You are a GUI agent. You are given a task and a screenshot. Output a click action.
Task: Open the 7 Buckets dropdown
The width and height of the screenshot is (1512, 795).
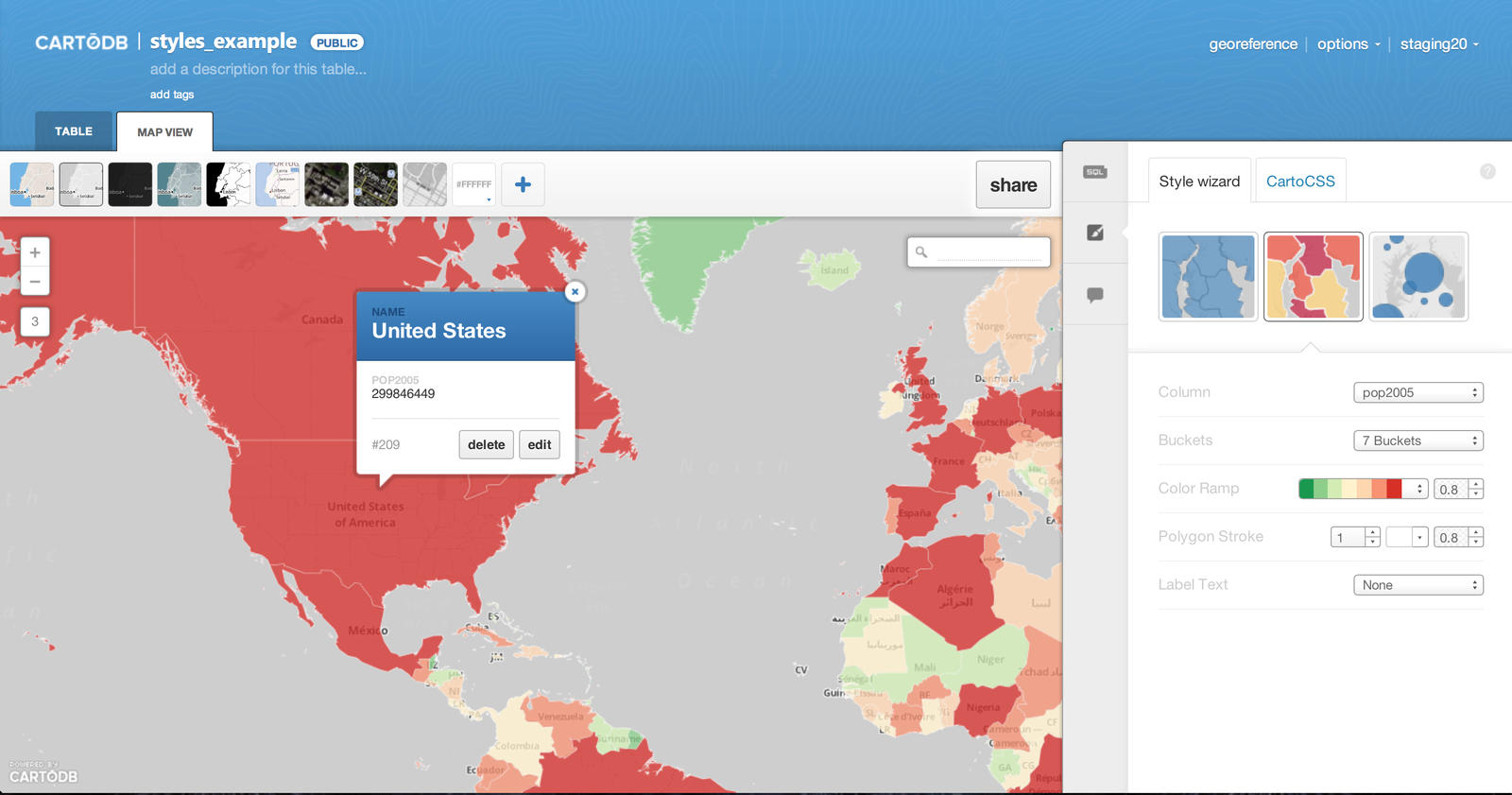1418,441
